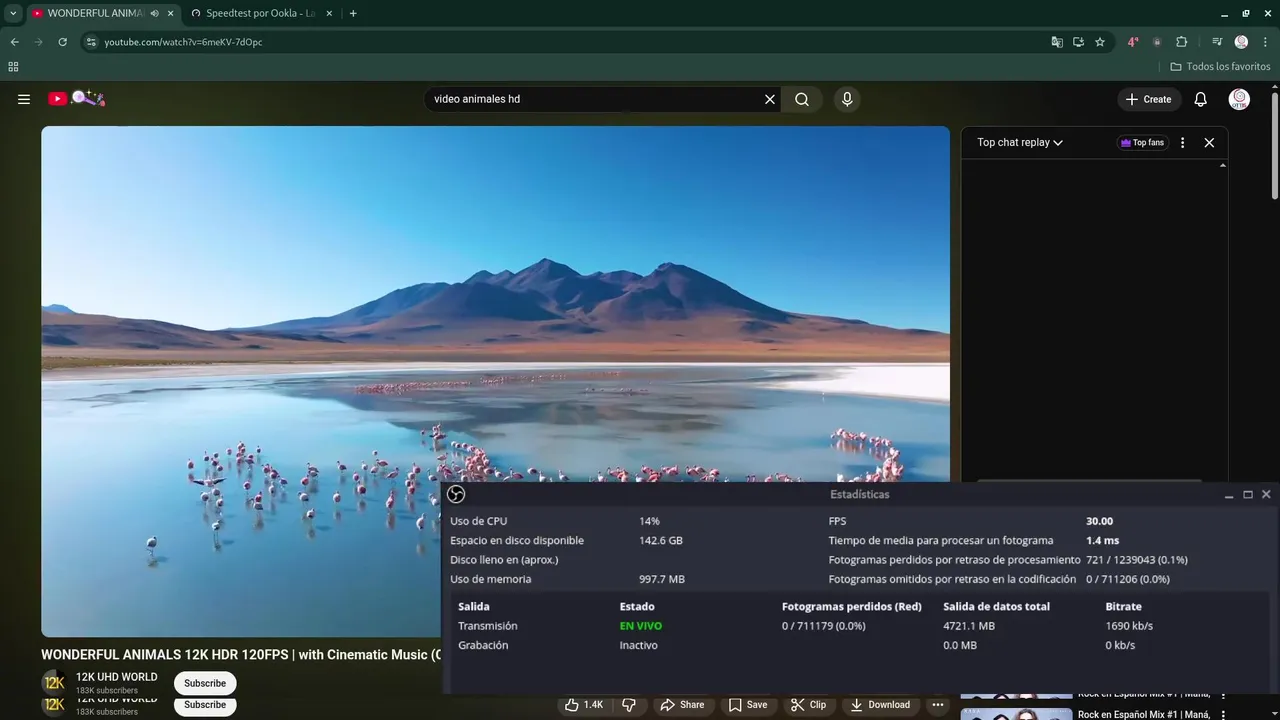
Task: Open the Todos los favoritos folder
Action: point(1220,67)
